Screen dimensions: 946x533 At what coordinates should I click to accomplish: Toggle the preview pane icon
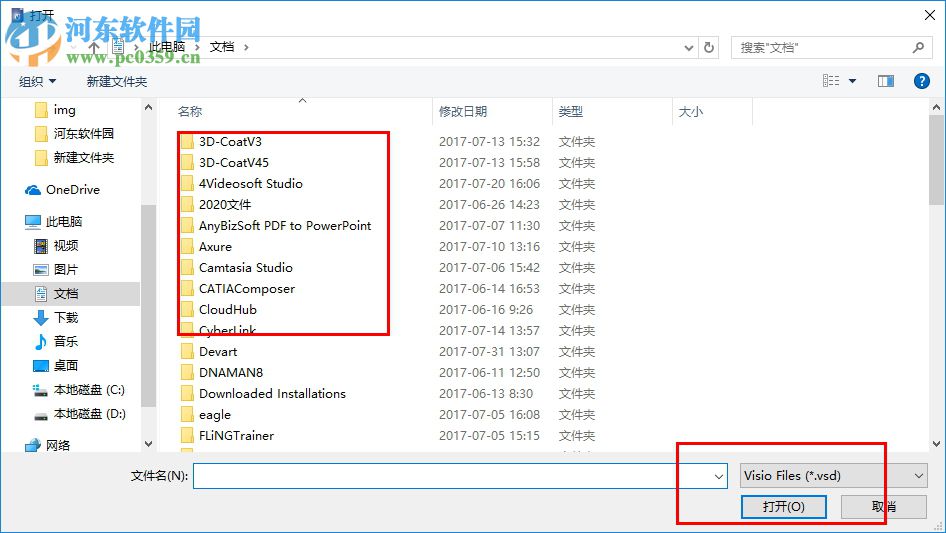[886, 81]
